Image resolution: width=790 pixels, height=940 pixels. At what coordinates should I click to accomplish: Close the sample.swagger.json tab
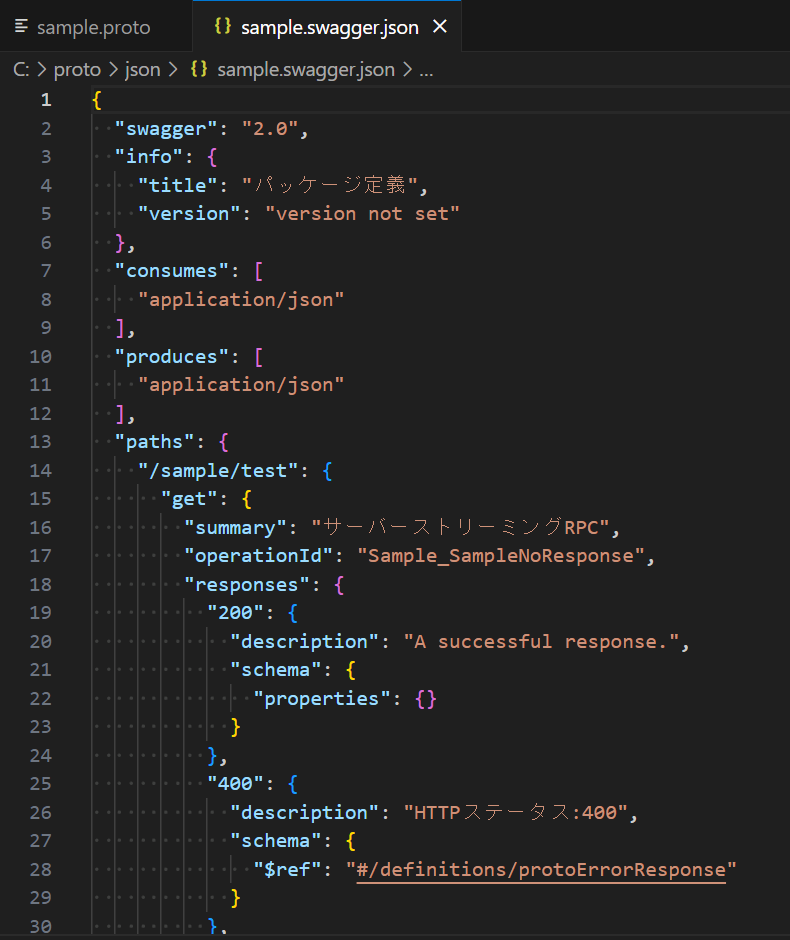(x=440, y=26)
